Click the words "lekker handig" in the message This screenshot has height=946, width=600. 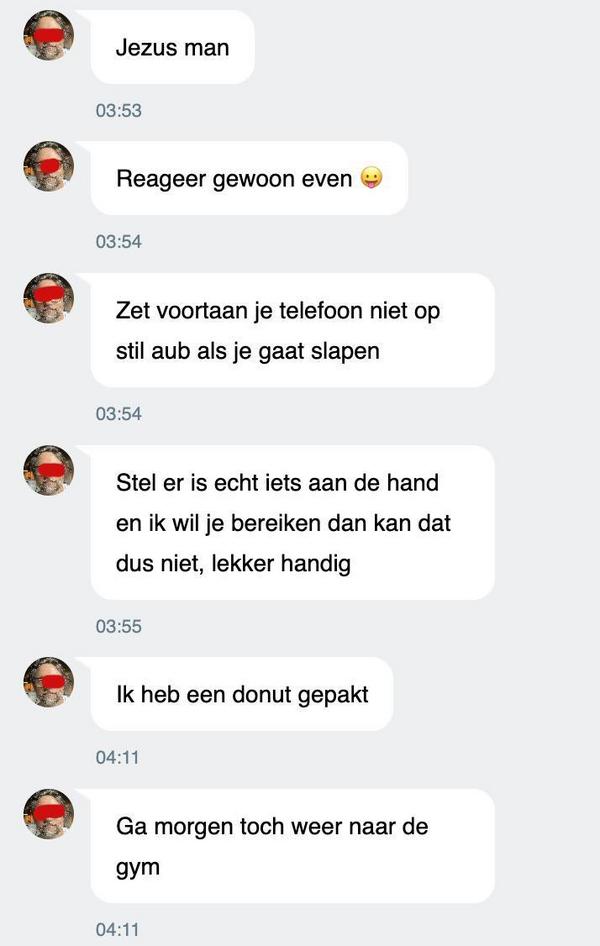click(x=281, y=564)
